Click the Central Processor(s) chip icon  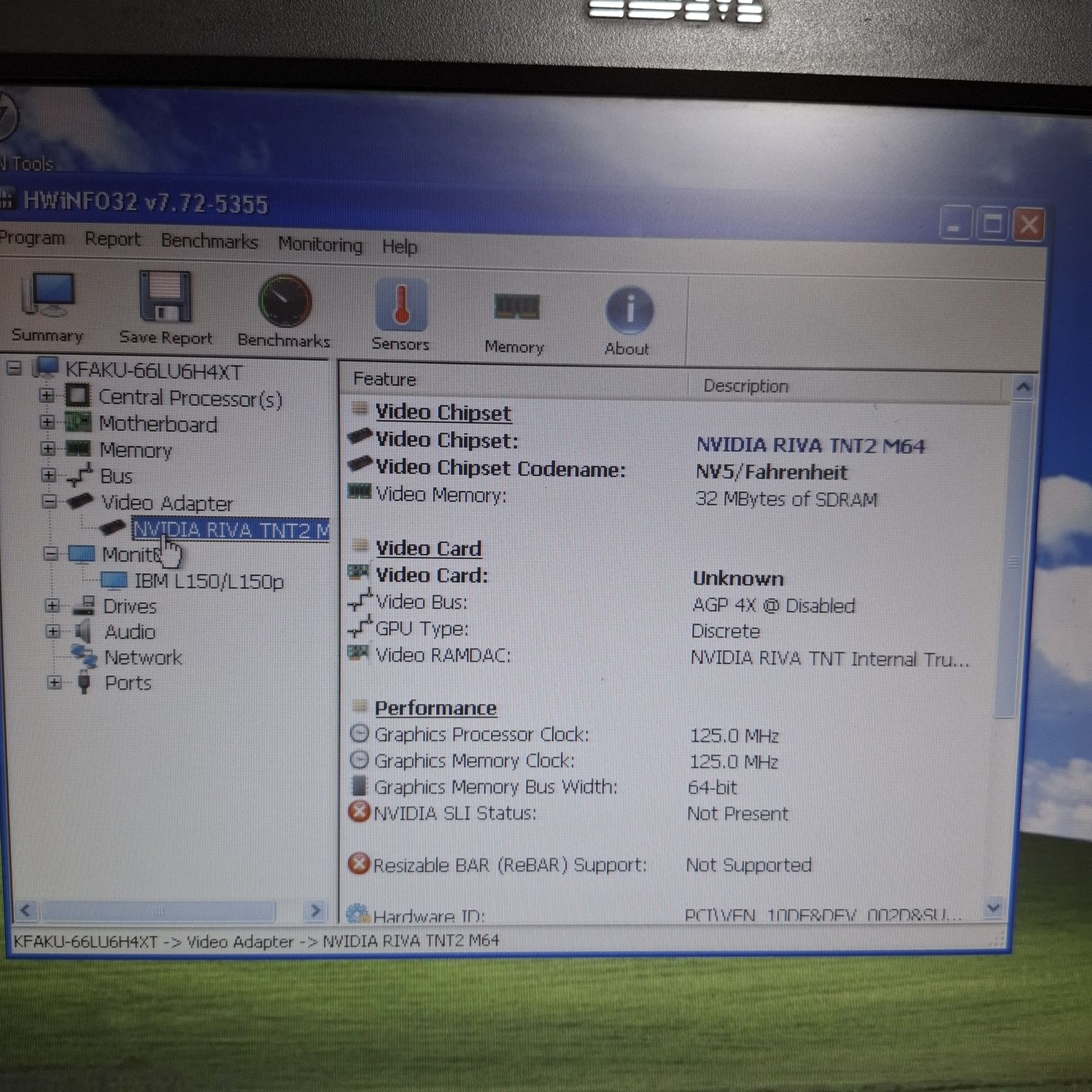pyautogui.click(x=78, y=395)
